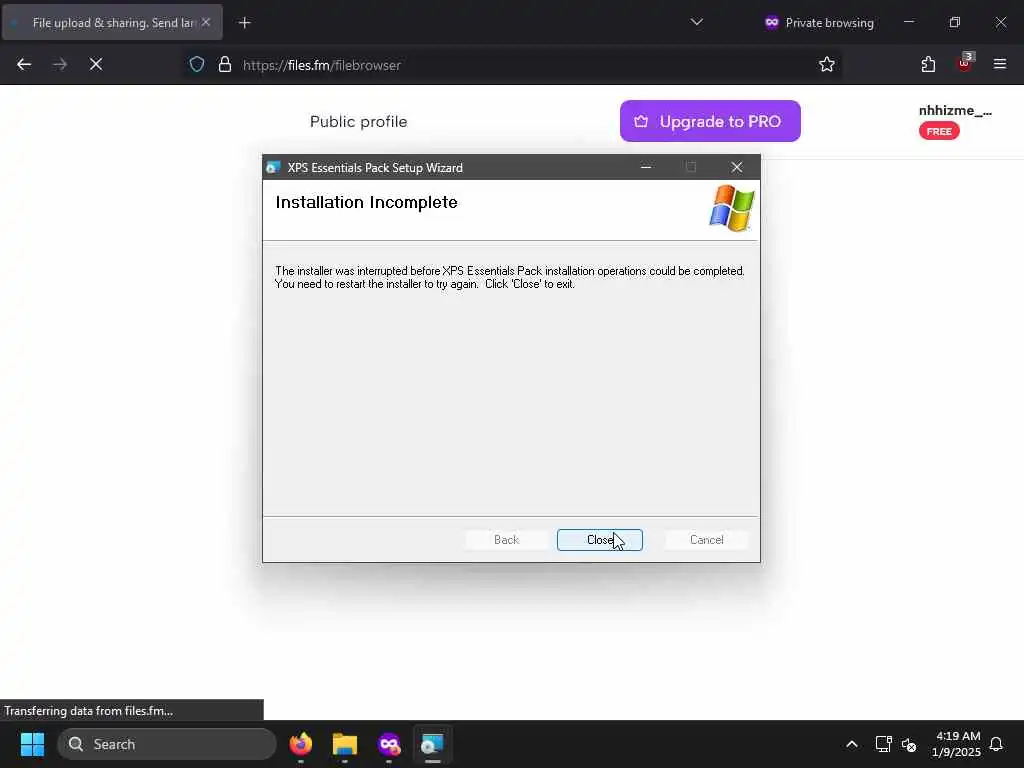Click the Setup Wizard title bar icon
Image resolution: width=1024 pixels, height=768 pixels.
pos(273,168)
